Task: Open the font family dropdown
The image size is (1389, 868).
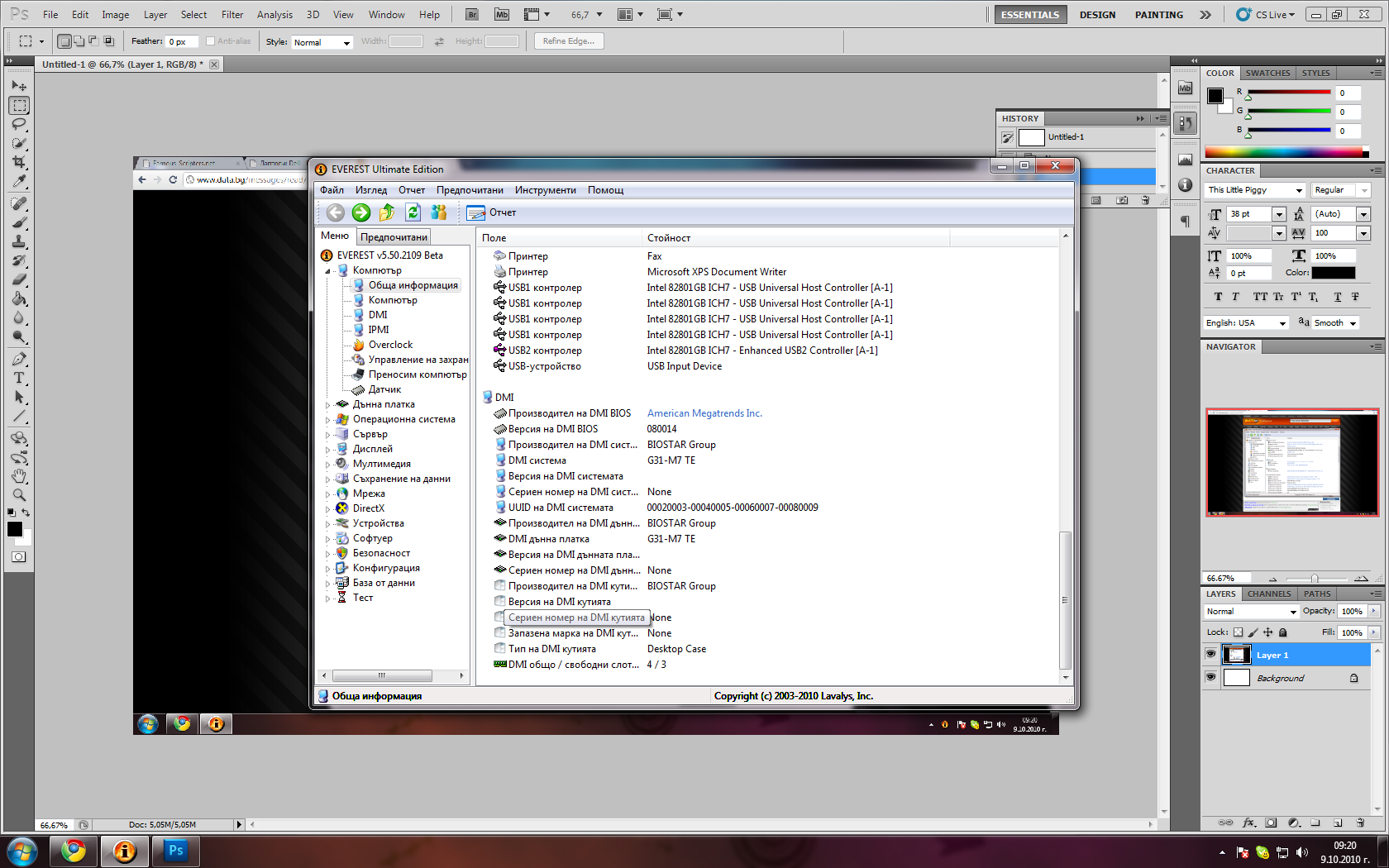Action: tap(1299, 190)
